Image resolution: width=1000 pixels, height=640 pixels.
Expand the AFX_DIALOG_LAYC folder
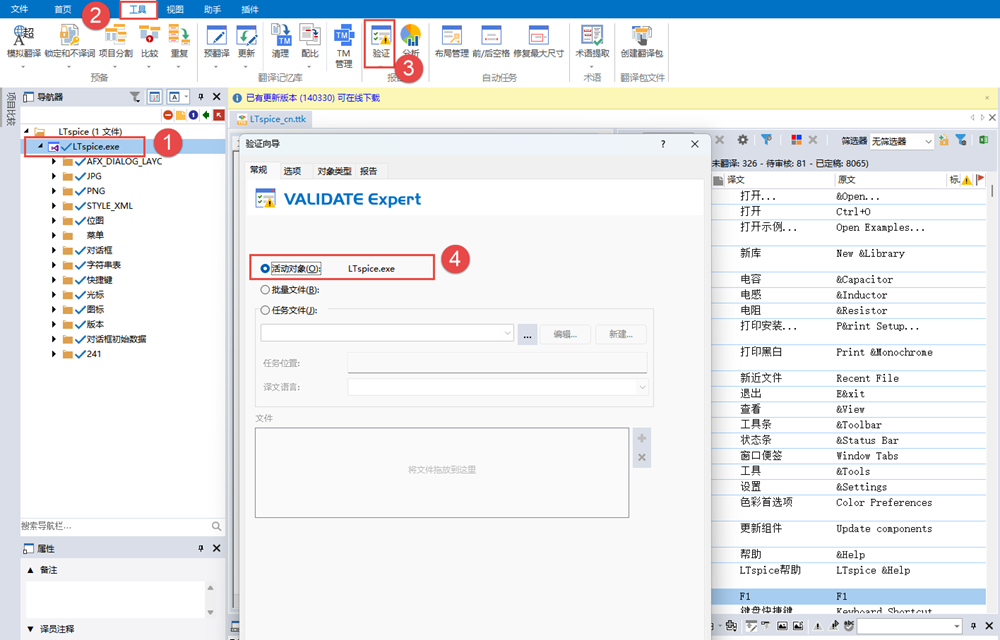(54, 161)
